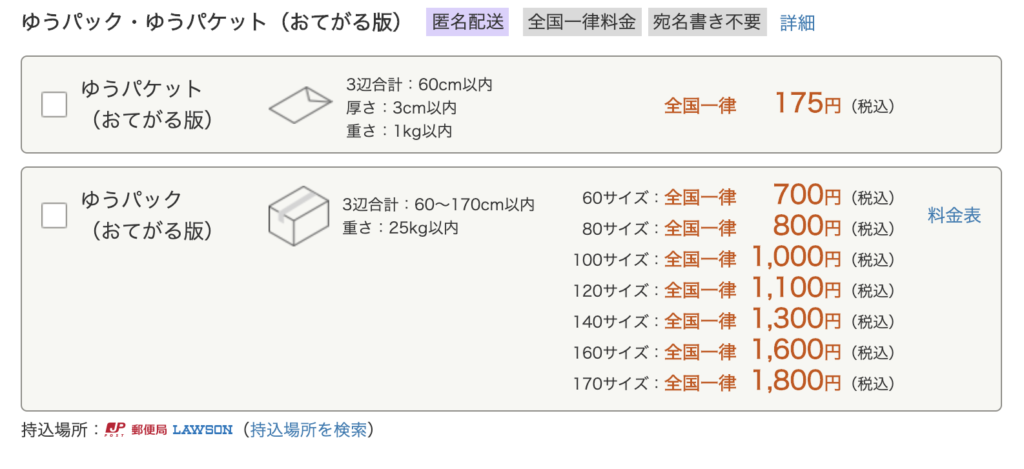Click the Japan Post JP logo icon
Image resolution: width=1024 pixels, height=469 pixels.
(116, 430)
